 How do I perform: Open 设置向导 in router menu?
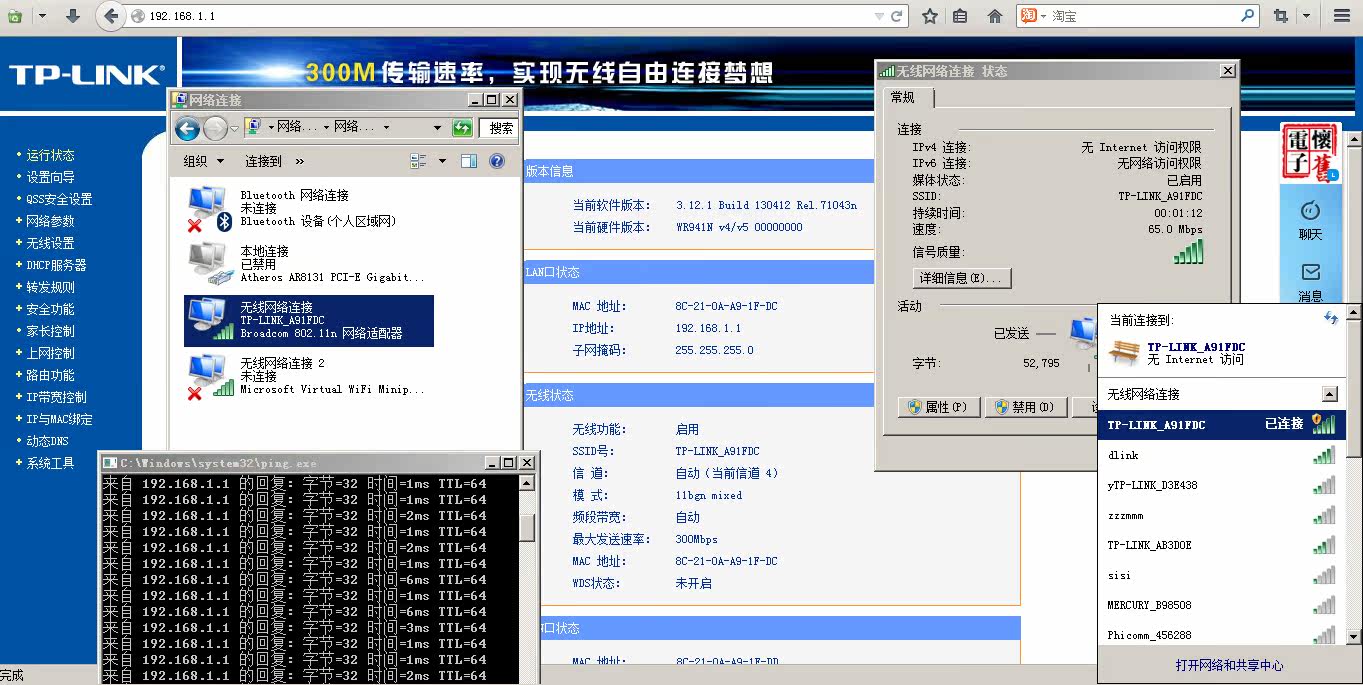50,177
